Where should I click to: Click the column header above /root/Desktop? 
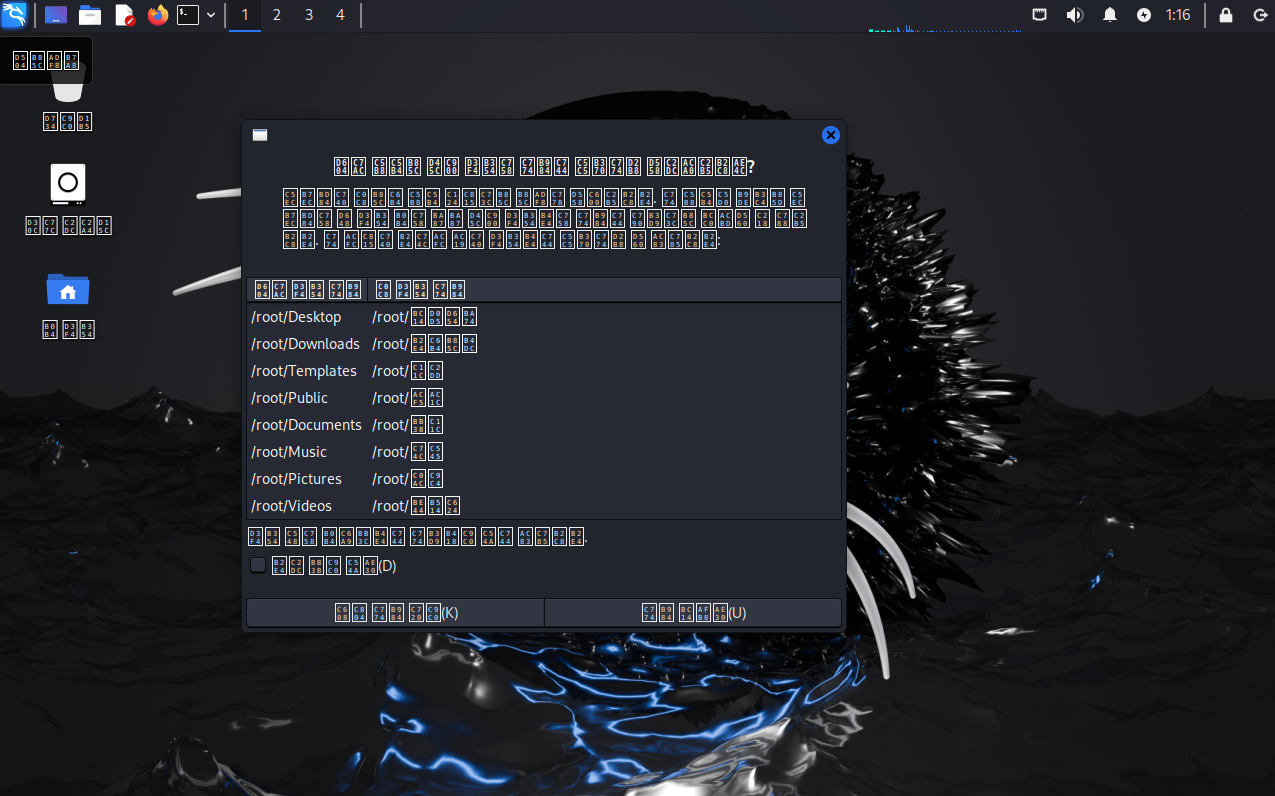(x=307, y=290)
